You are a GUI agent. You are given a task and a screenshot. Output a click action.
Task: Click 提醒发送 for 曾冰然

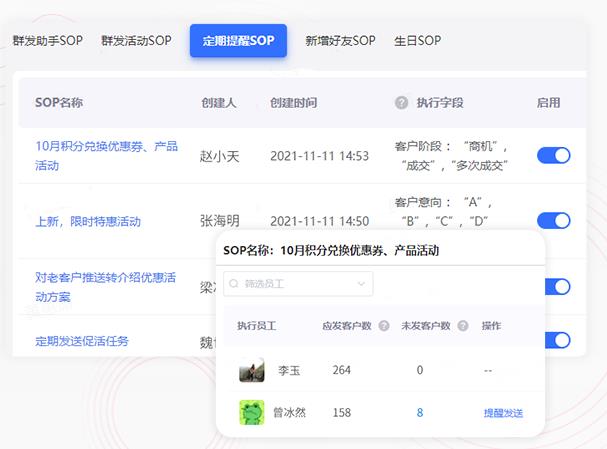503,413
